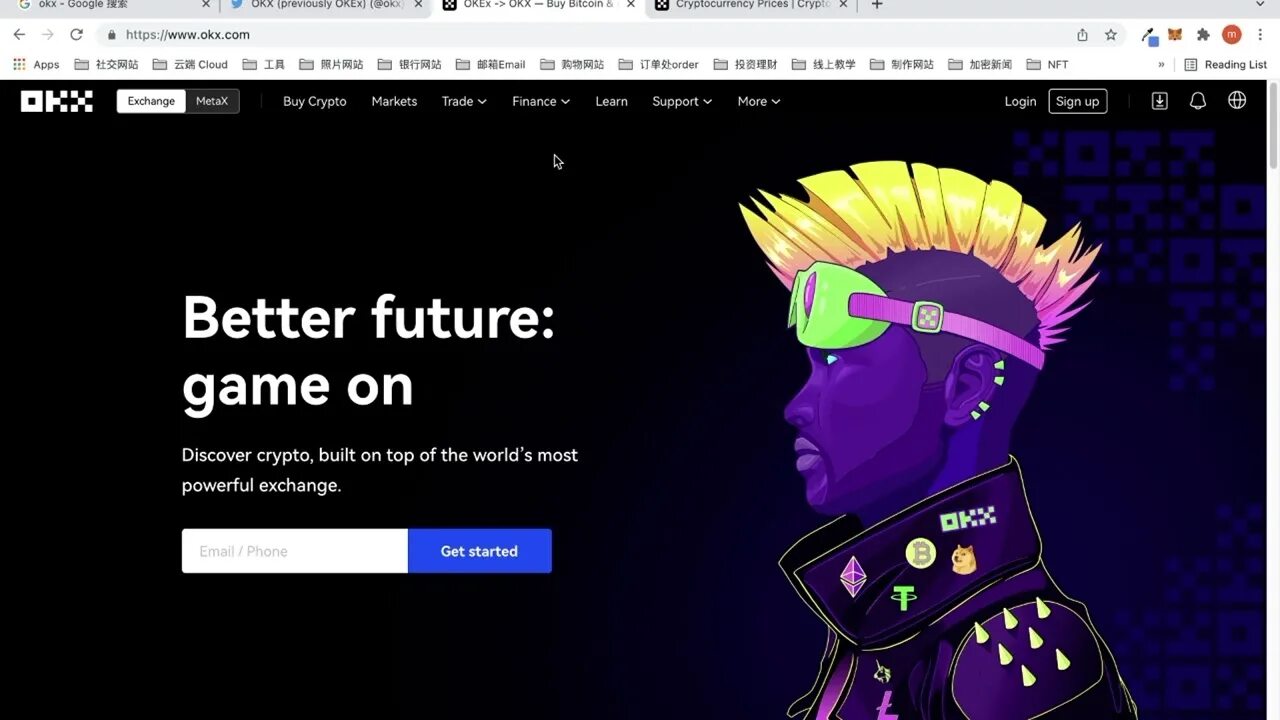This screenshot has height=720, width=1280.
Task: Expand the Support dropdown menu
Action: coord(682,101)
